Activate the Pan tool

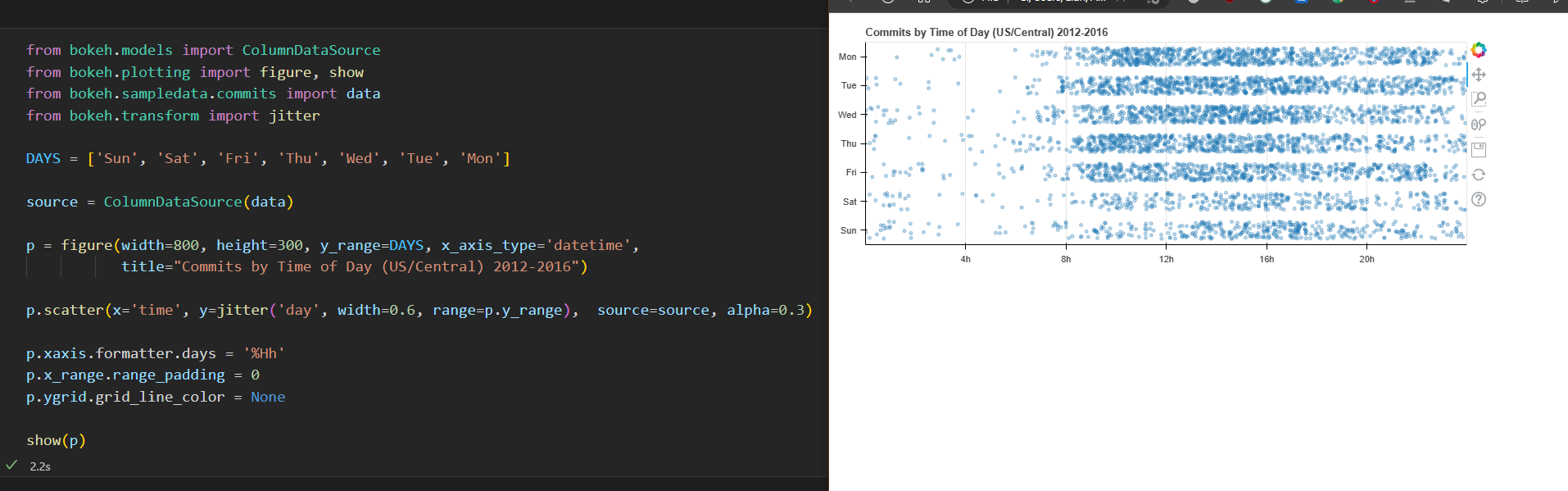[1478, 75]
